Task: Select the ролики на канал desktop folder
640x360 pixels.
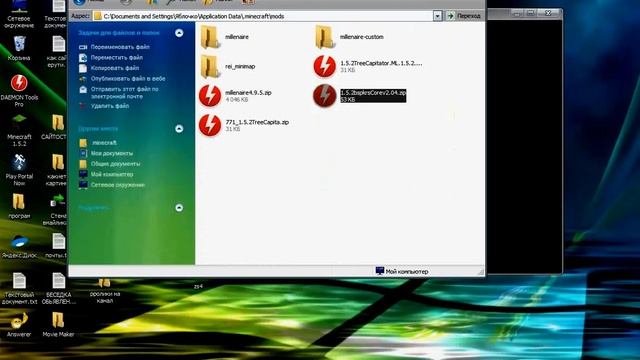Action: coord(104,291)
